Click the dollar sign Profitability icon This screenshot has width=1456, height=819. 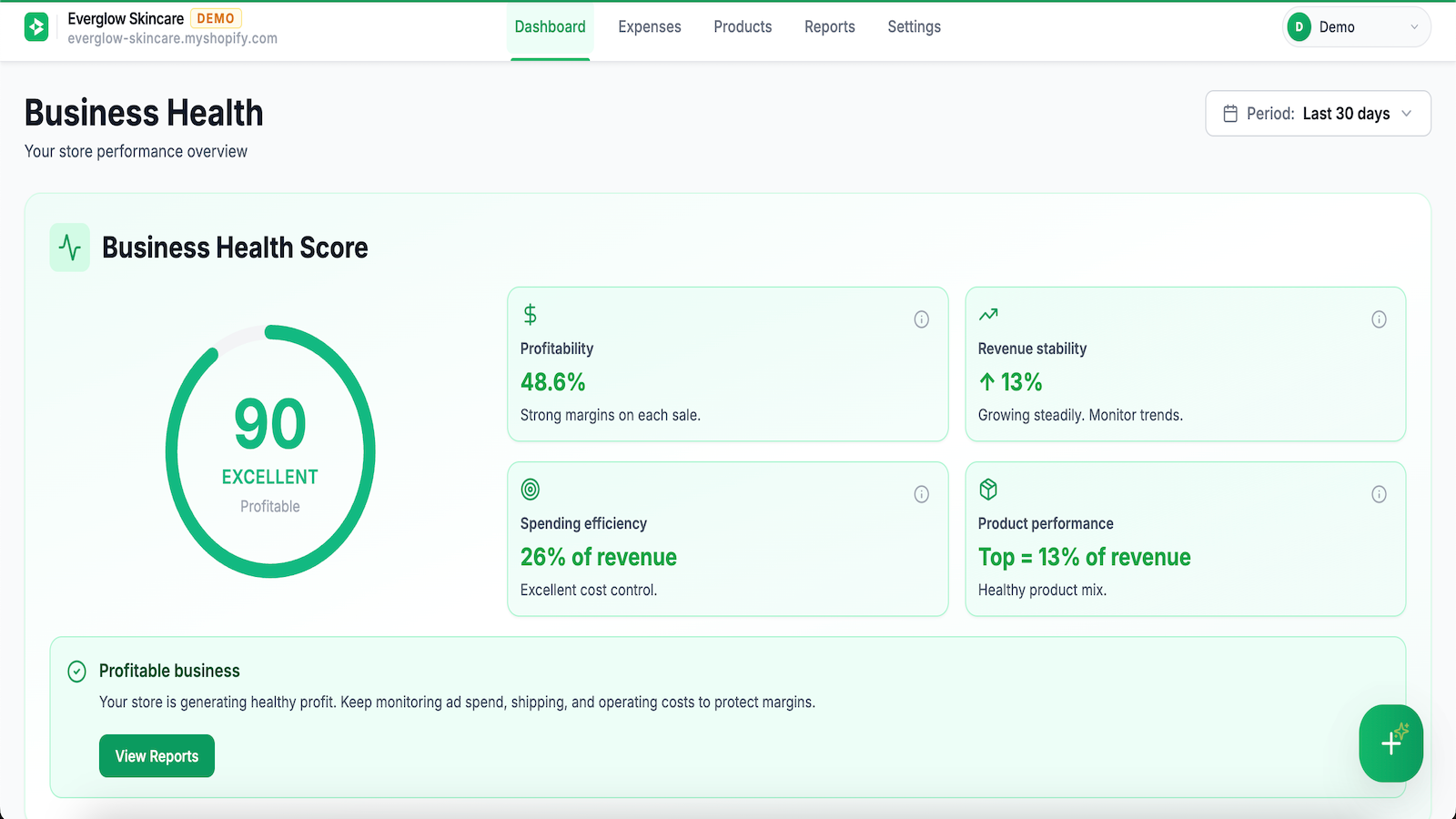click(x=531, y=315)
